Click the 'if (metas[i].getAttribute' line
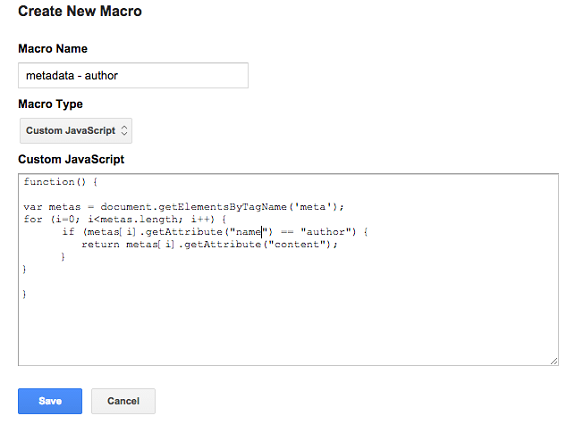This screenshot has width=575, height=424. tap(215, 232)
